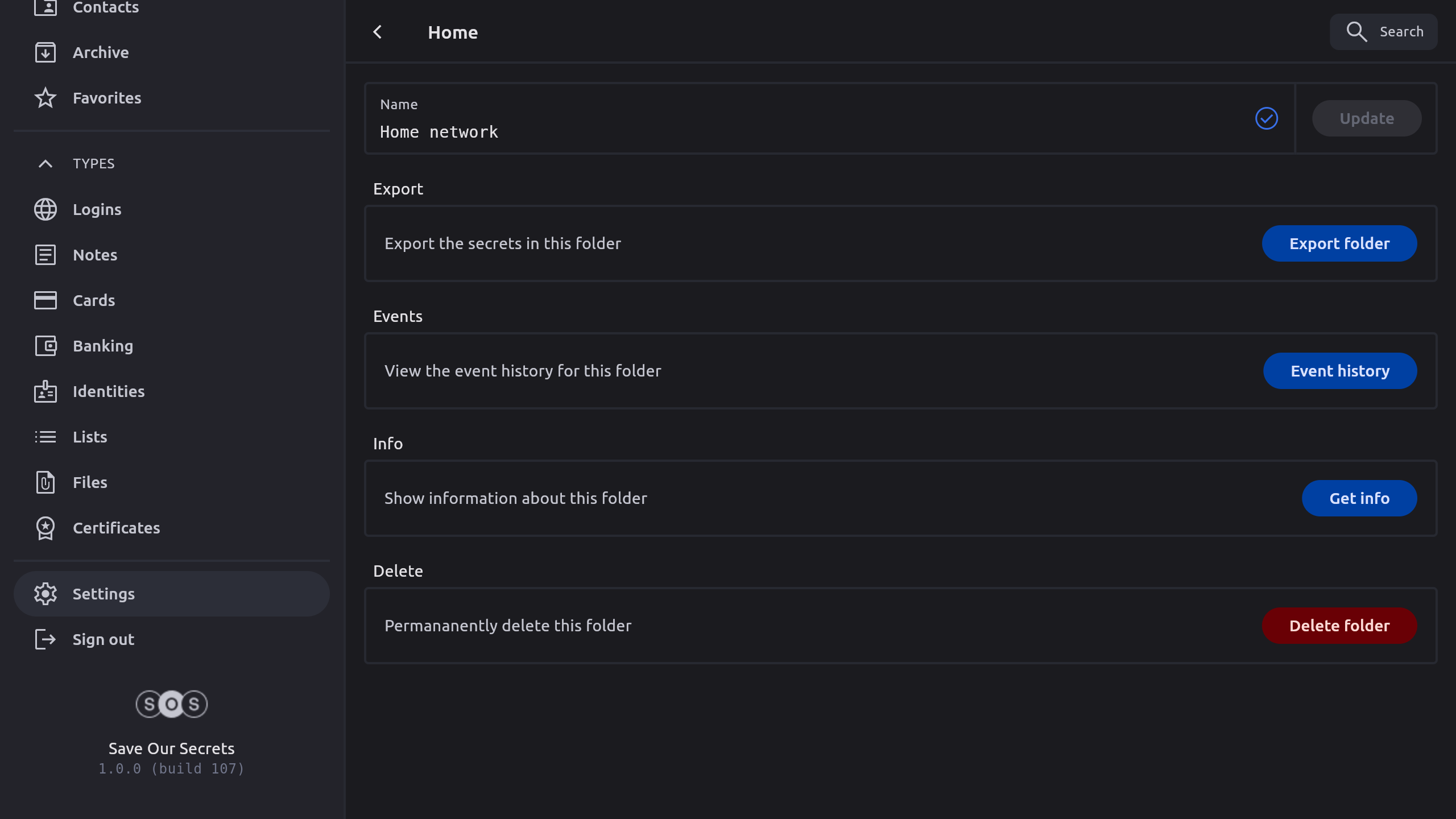
Task: Click the red Delete folder button
Action: click(1339, 626)
